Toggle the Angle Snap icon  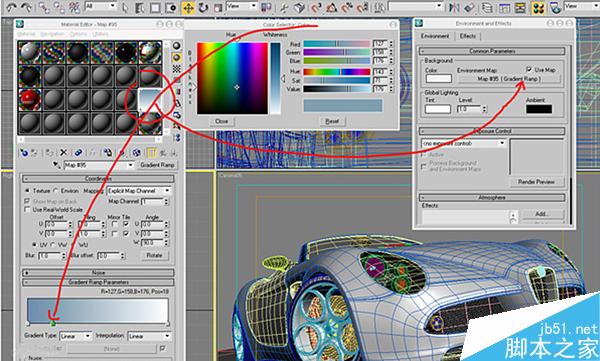click(332, 7)
